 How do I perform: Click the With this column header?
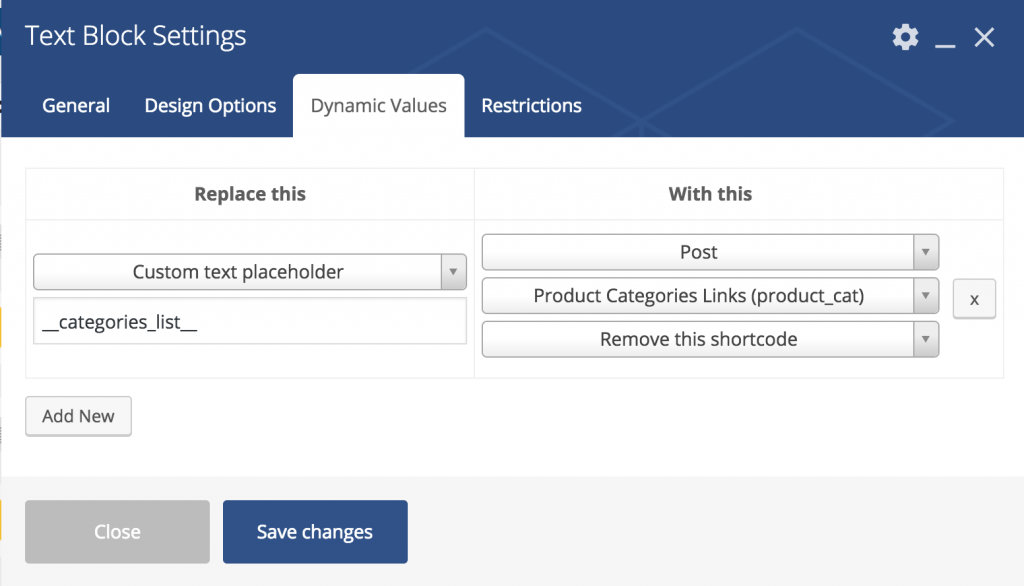710,194
